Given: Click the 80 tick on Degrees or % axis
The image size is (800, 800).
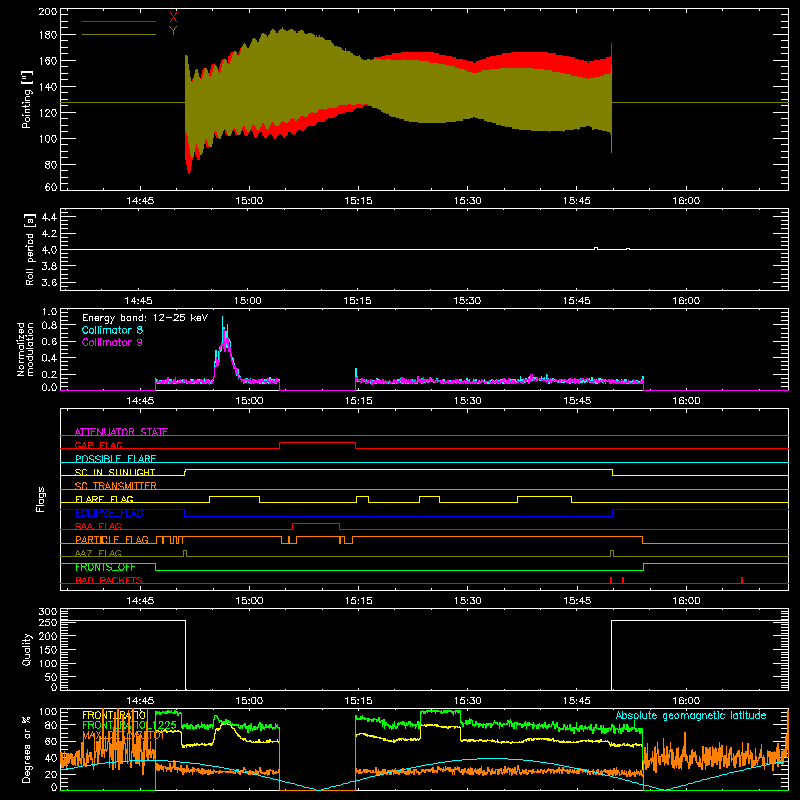Looking at the screenshot, I should [52, 725].
